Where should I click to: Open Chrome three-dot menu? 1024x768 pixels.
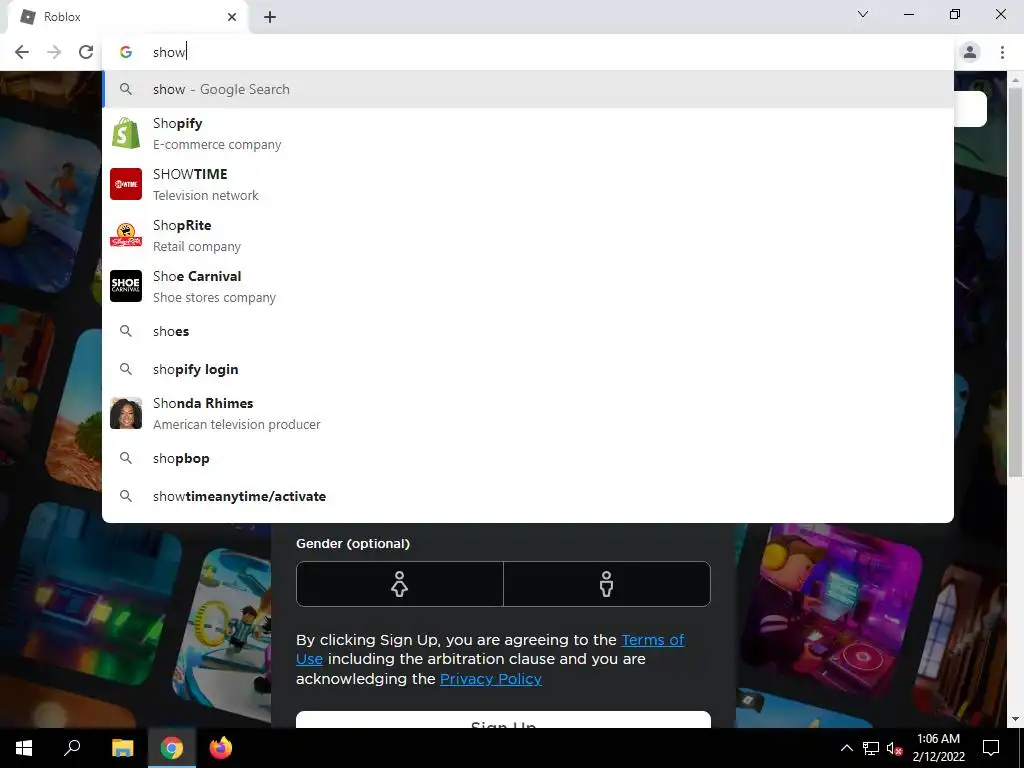point(1002,52)
